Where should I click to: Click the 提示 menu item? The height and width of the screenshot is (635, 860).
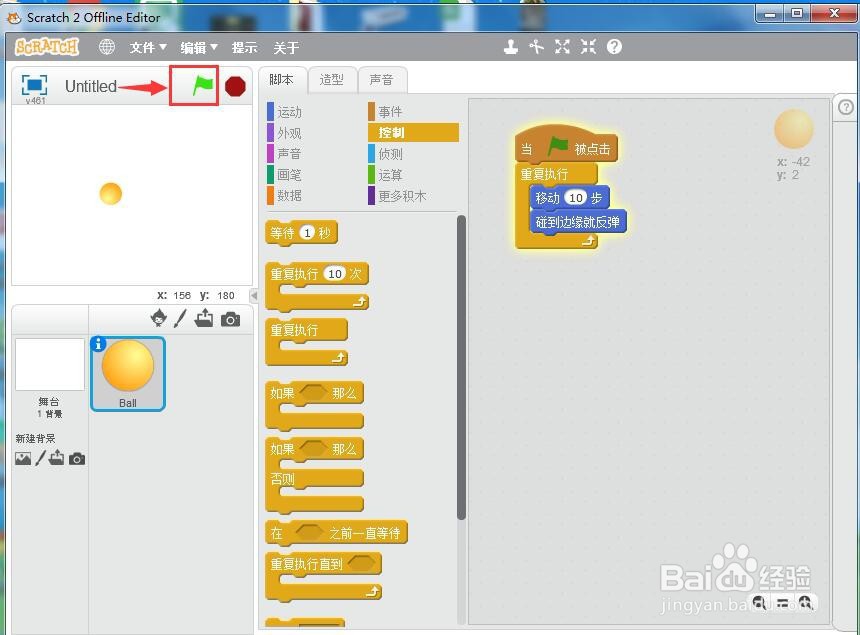(x=245, y=48)
